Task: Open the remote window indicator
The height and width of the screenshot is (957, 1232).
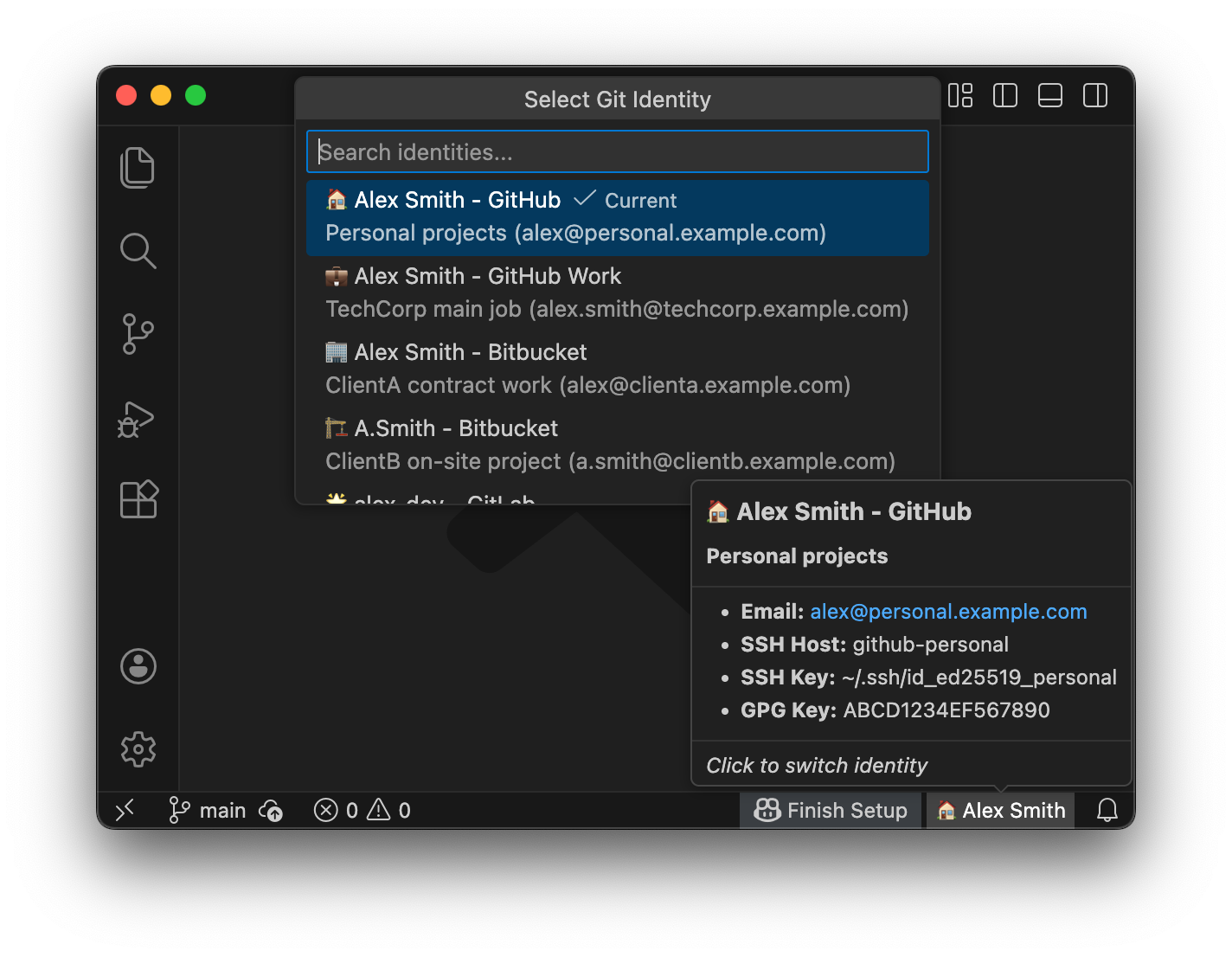Action: [125, 811]
